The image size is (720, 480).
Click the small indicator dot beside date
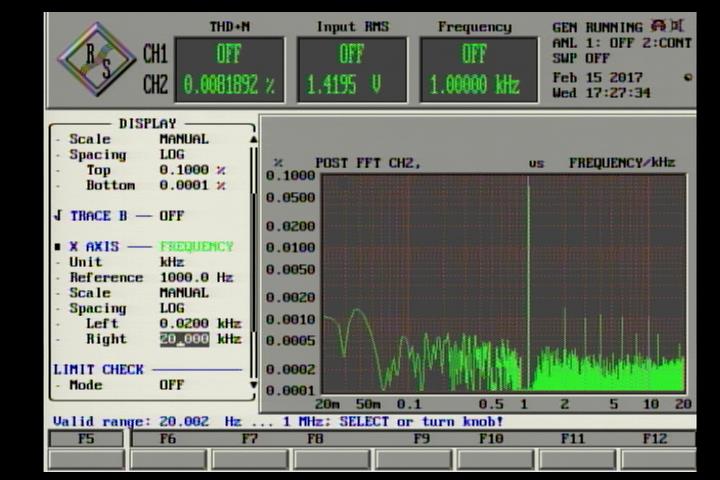click(x=687, y=77)
